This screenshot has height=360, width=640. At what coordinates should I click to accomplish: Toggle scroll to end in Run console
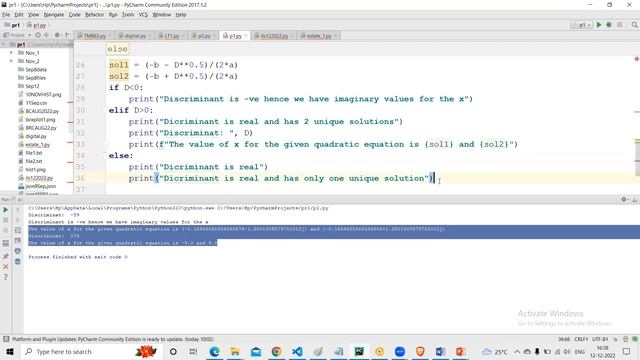[x=18, y=241]
